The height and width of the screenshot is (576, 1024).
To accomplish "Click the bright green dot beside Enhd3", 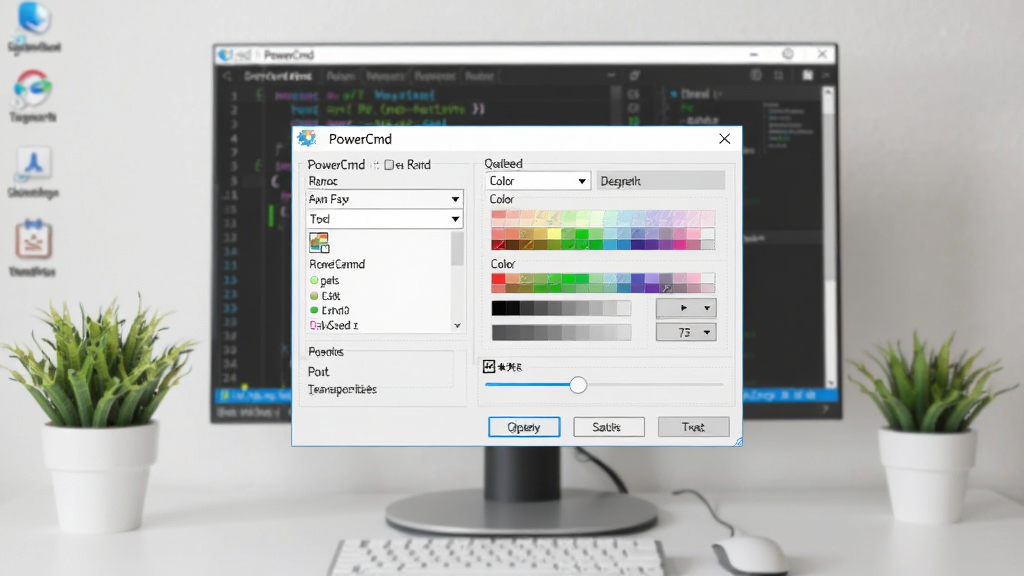I will (314, 310).
